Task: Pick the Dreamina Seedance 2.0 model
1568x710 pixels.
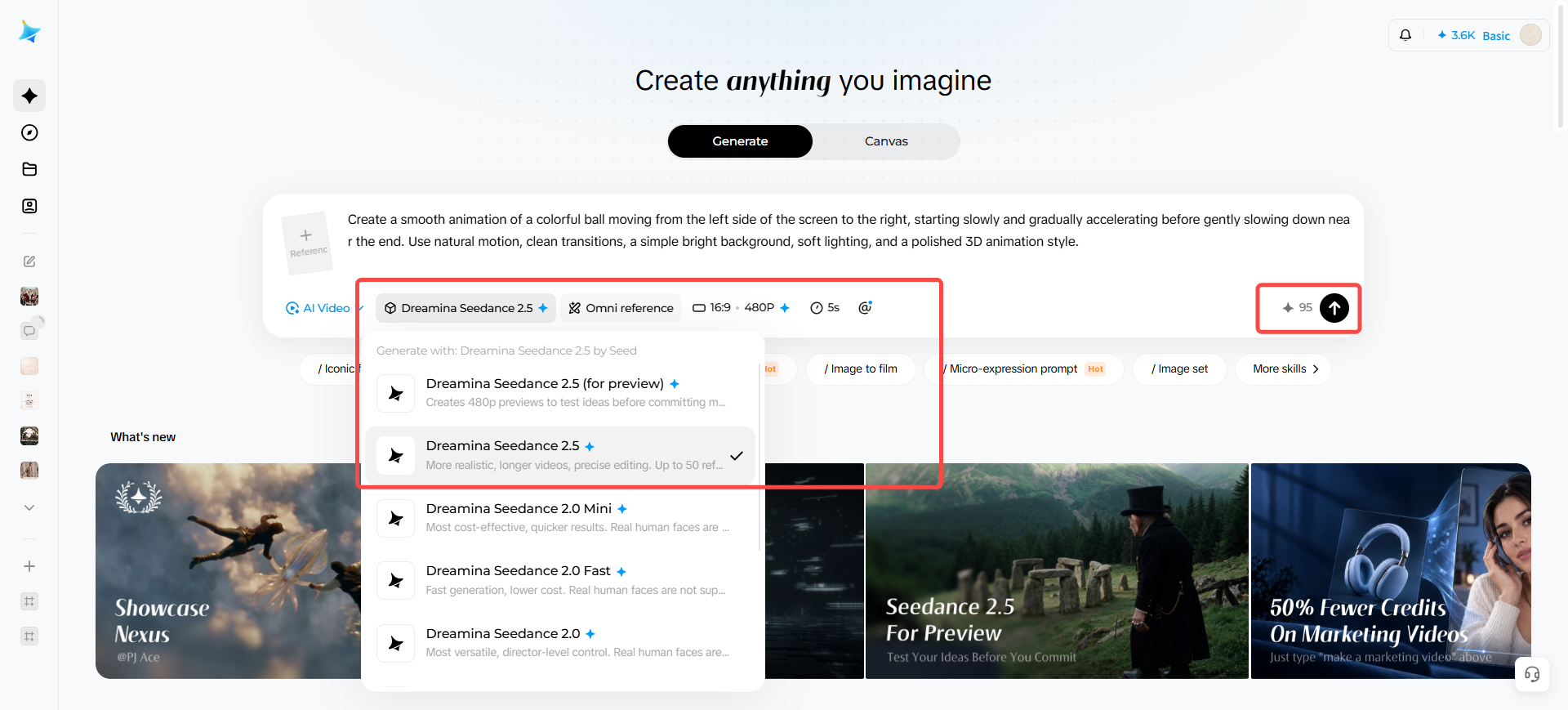Action: 560,643
